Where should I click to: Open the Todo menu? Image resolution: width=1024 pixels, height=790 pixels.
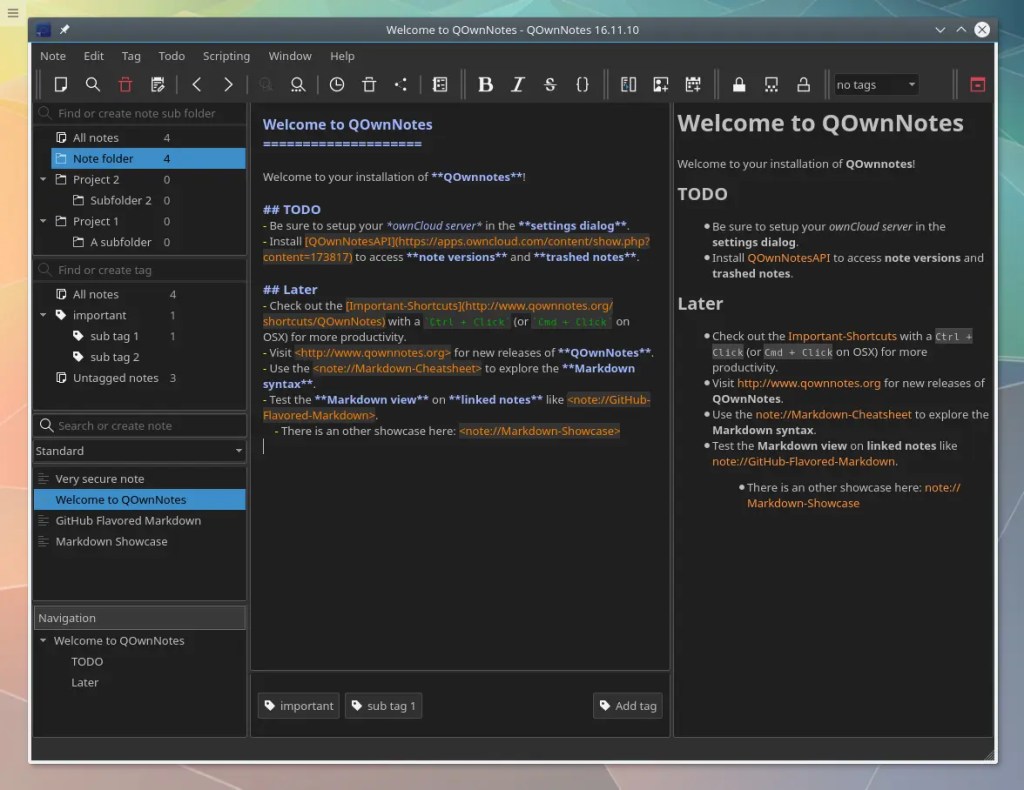171,56
